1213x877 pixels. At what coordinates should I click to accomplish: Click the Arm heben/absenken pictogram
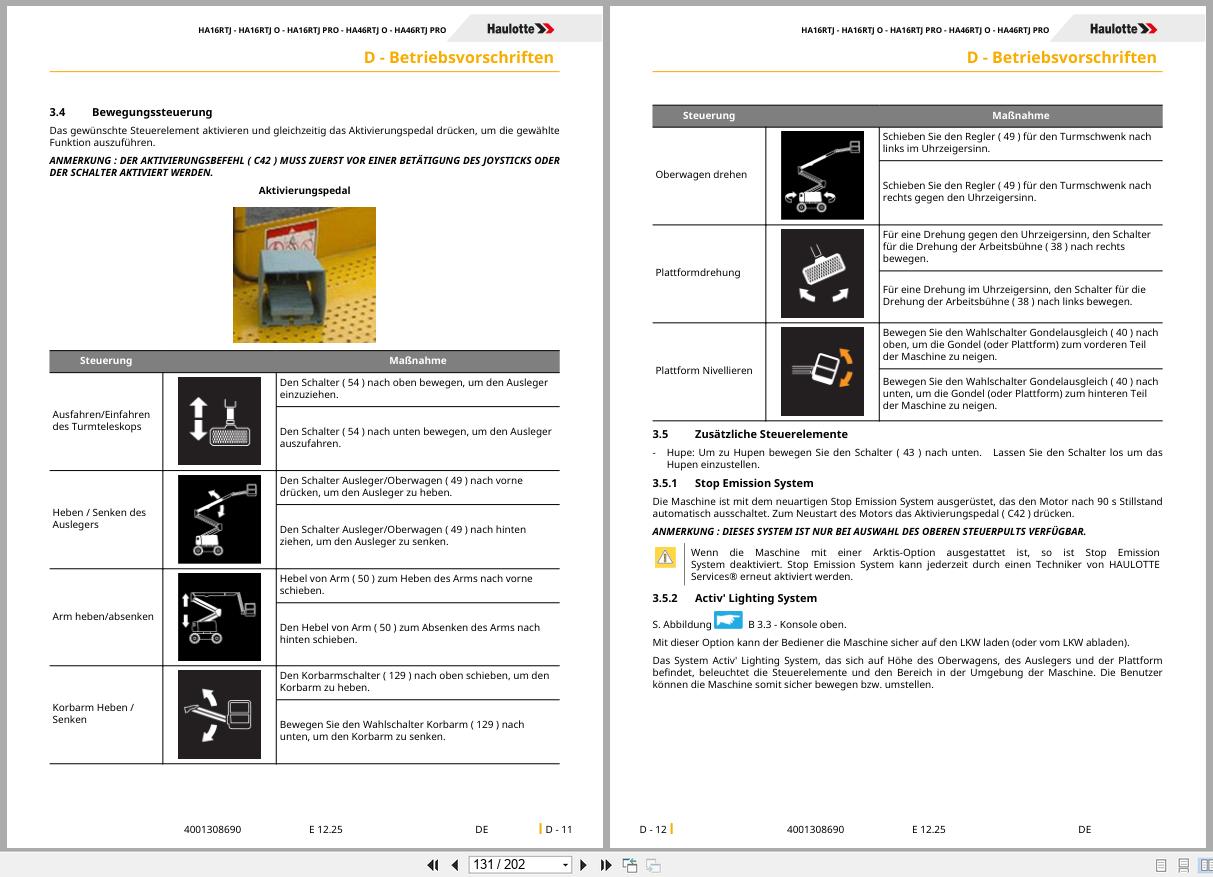click(x=219, y=617)
